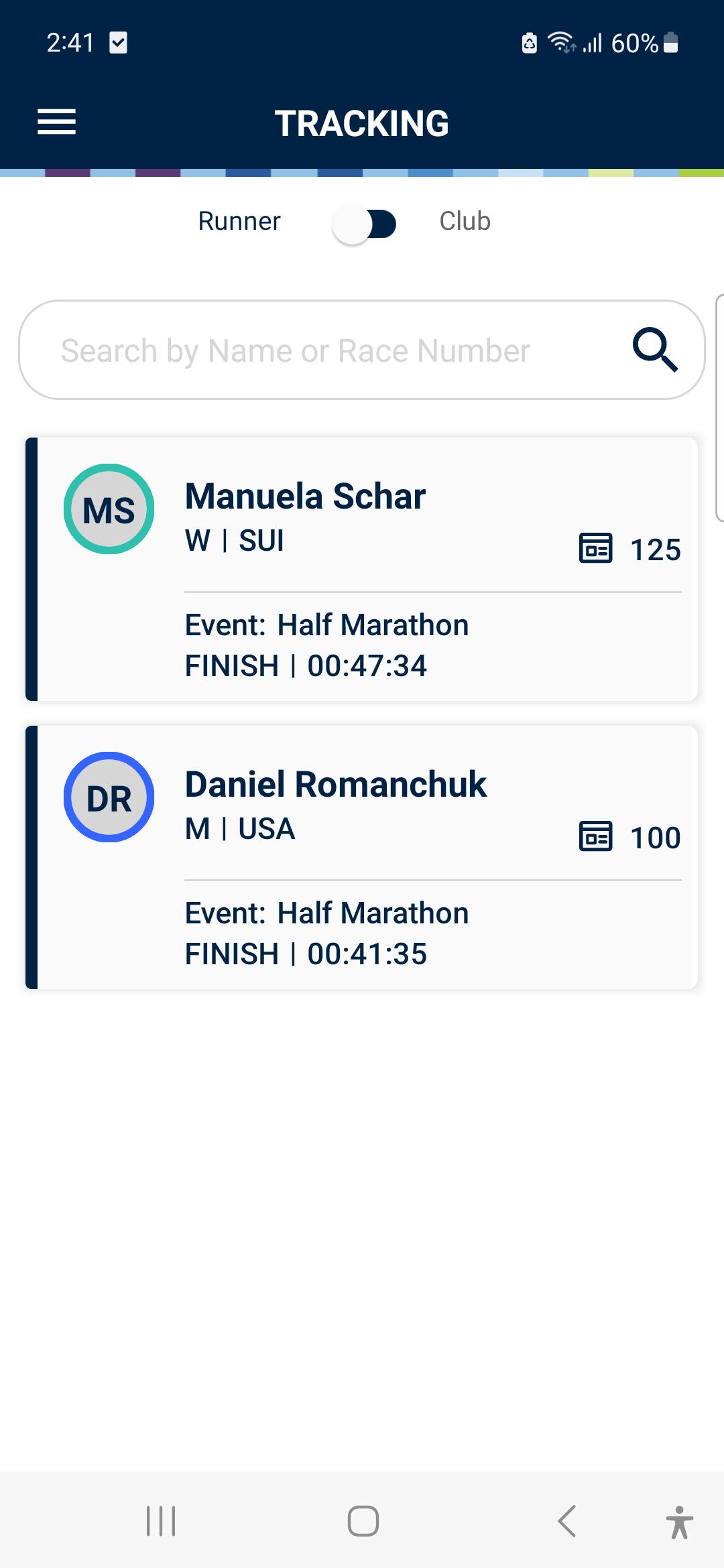Open recent apps navigation button
The width and height of the screenshot is (724, 1568).
click(161, 1521)
